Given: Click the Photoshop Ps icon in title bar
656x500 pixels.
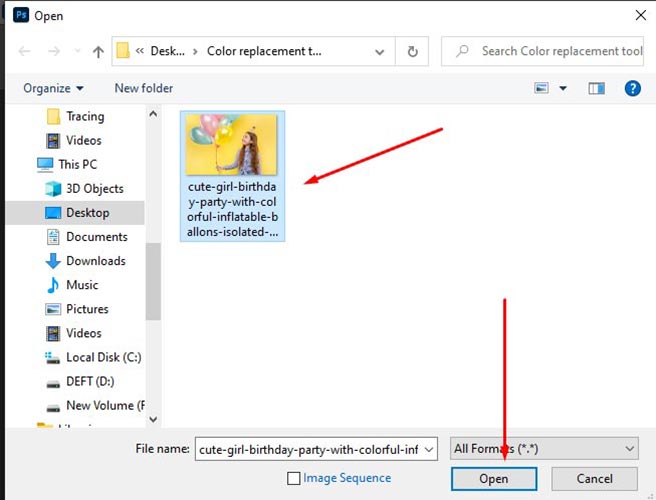Looking at the screenshot, I should click(x=21, y=15).
